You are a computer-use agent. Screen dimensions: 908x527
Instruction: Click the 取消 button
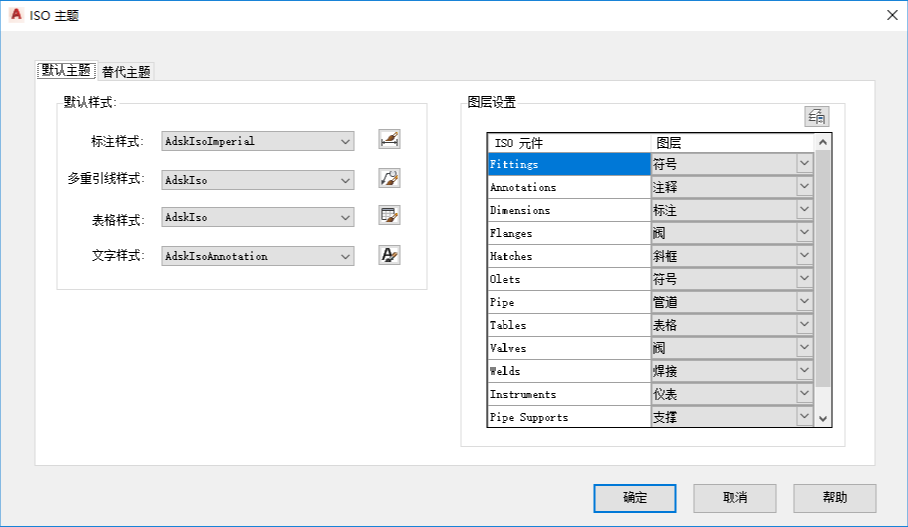[735, 497]
